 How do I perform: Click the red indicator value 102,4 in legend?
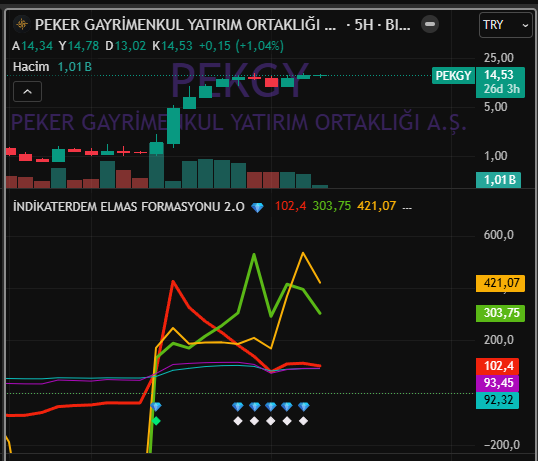pyautogui.click(x=290, y=206)
